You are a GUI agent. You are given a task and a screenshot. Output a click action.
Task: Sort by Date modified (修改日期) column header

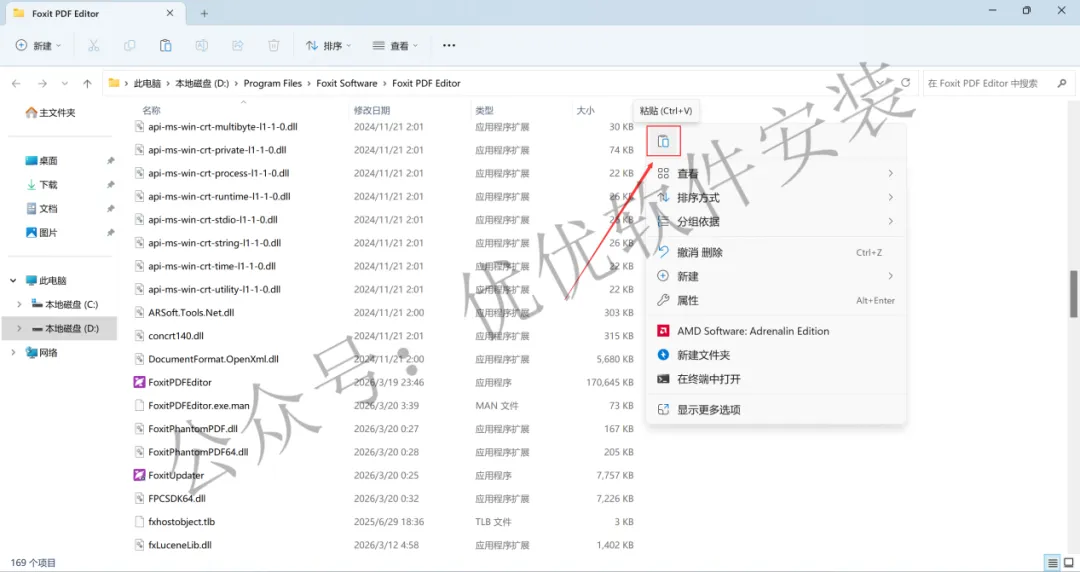[x=372, y=110]
